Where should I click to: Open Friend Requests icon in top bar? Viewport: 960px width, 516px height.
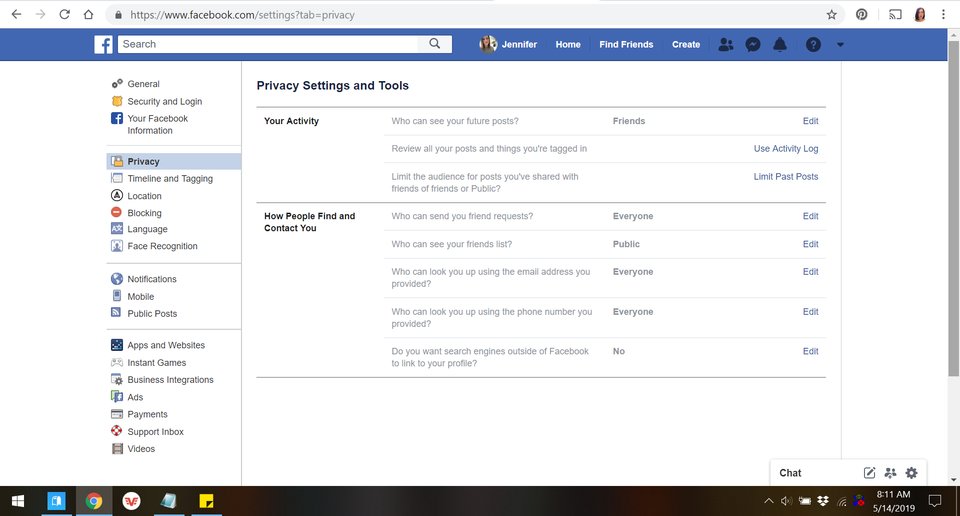(726, 44)
